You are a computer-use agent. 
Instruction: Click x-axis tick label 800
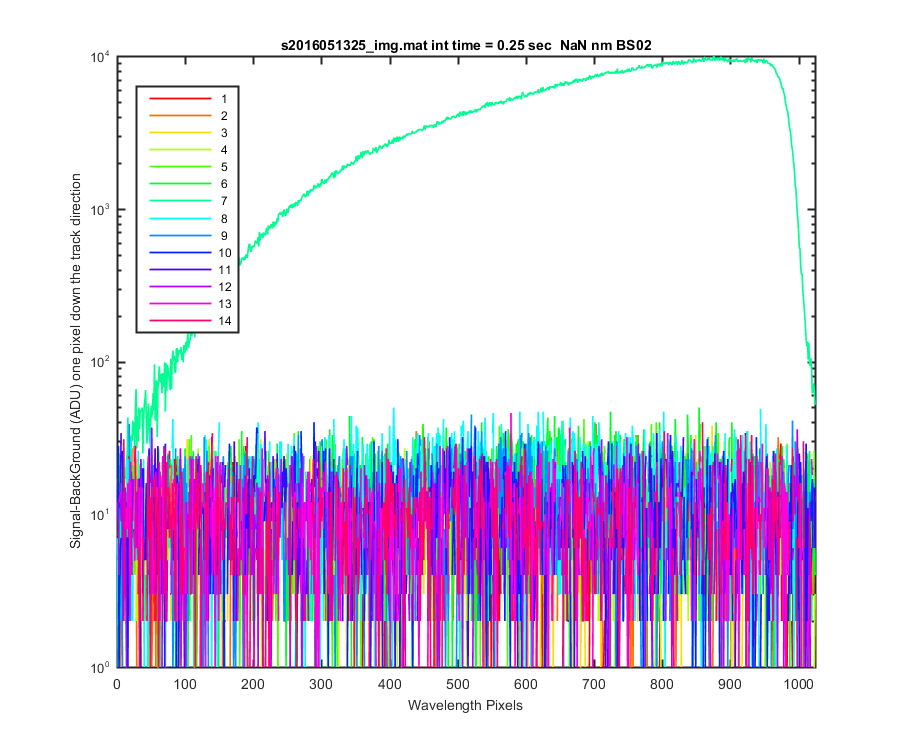coord(662,684)
